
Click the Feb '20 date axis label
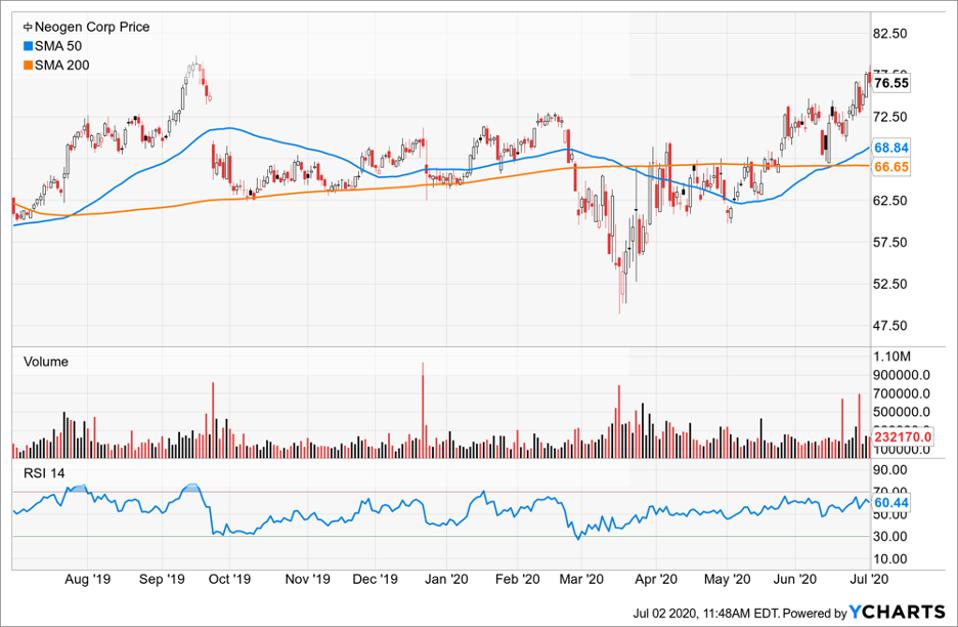517,579
